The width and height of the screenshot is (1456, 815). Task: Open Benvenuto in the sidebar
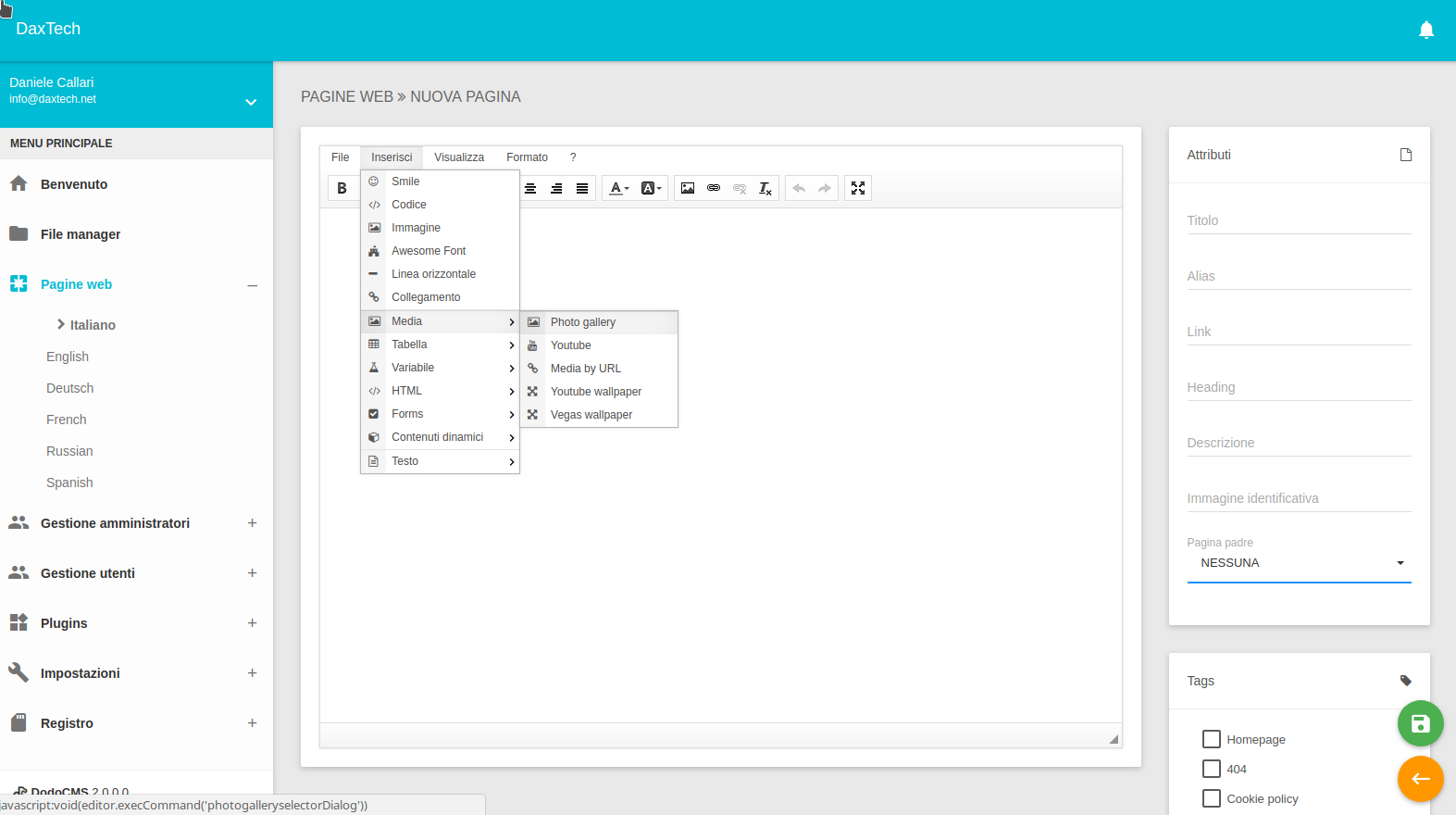pyautogui.click(x=136, y=184)
